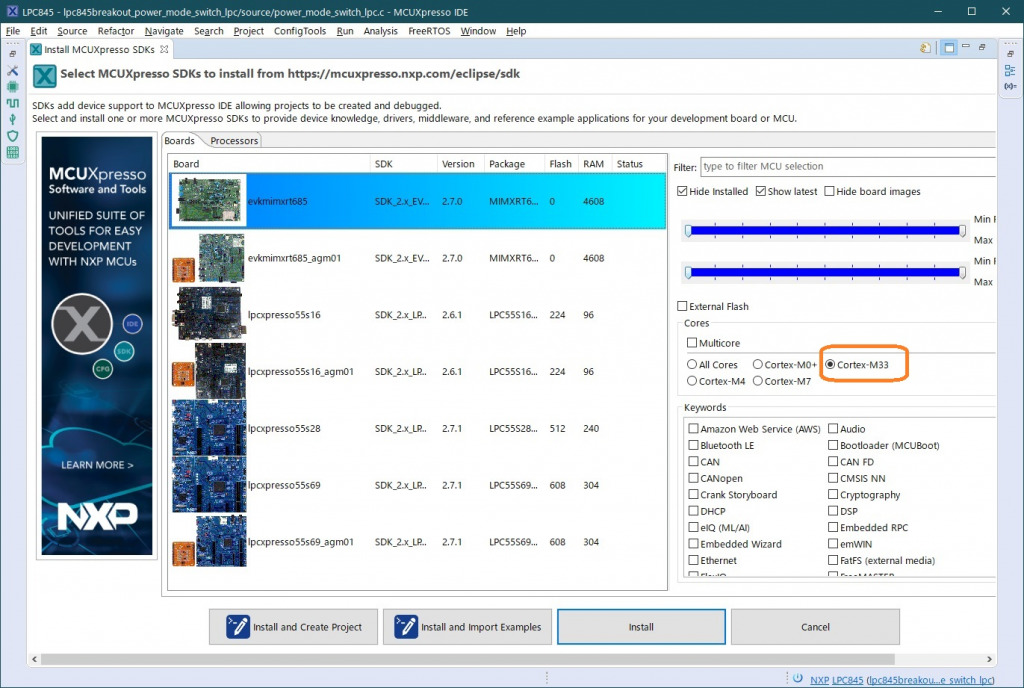Switch to the Processors tab

click(x=234, y=141)
